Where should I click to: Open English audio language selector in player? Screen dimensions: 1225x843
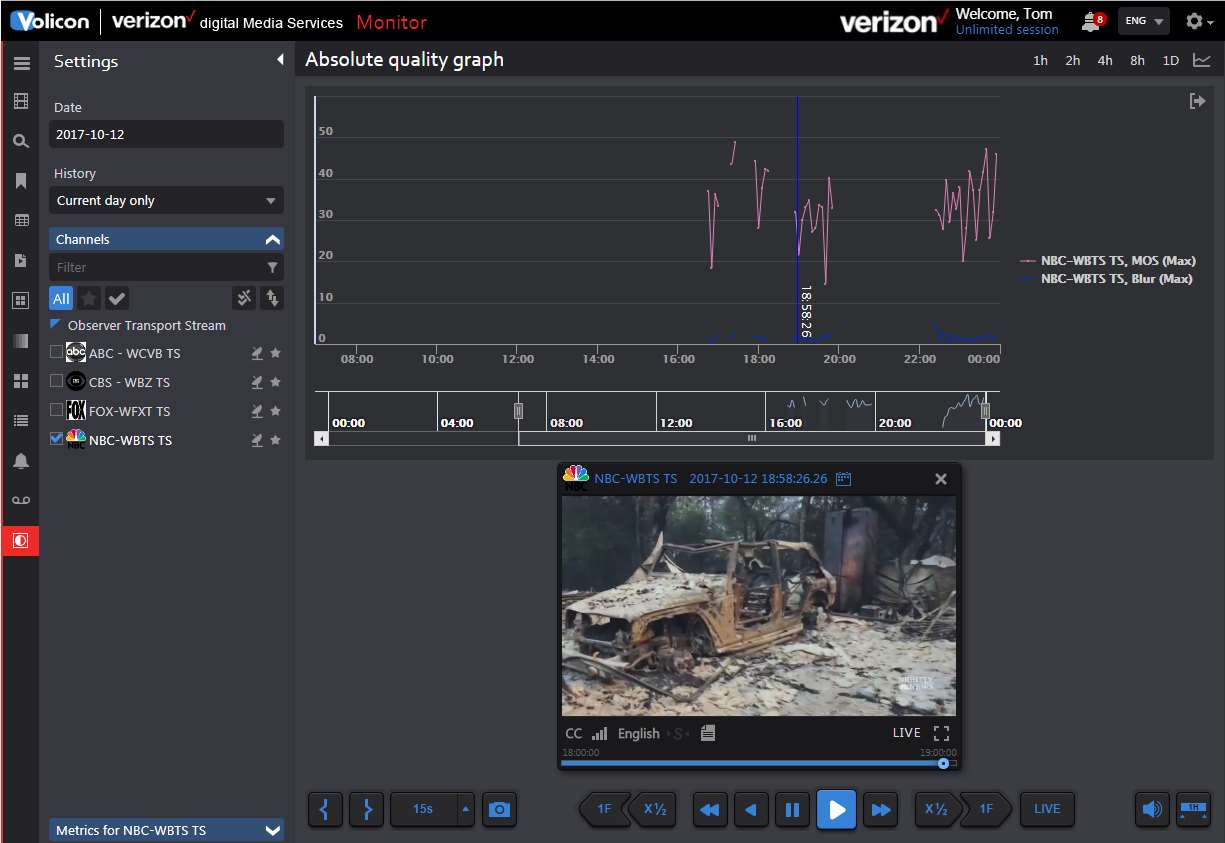click(638, 733)
